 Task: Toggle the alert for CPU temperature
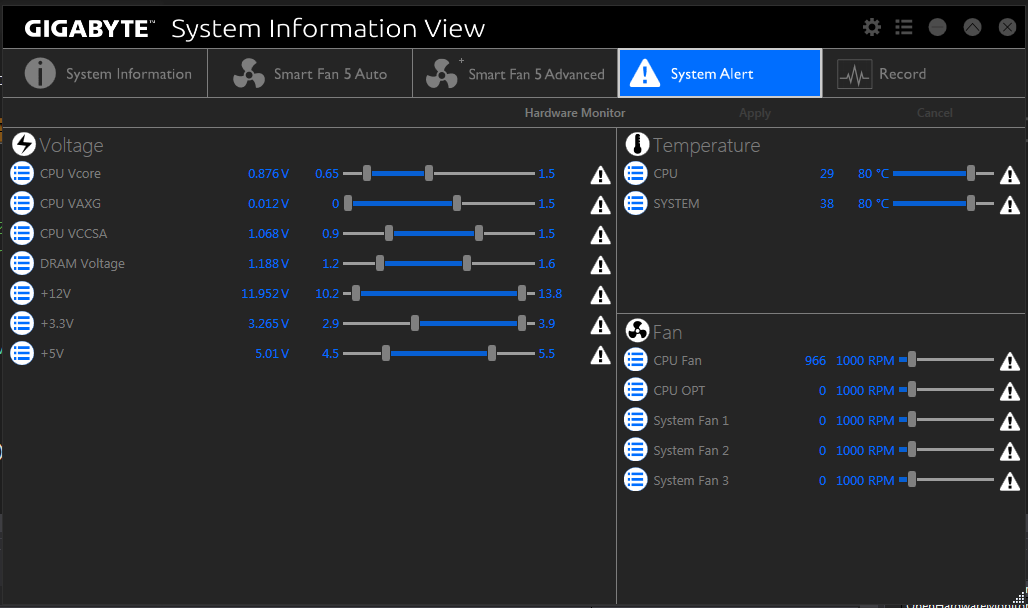[x=1009, y=175]
